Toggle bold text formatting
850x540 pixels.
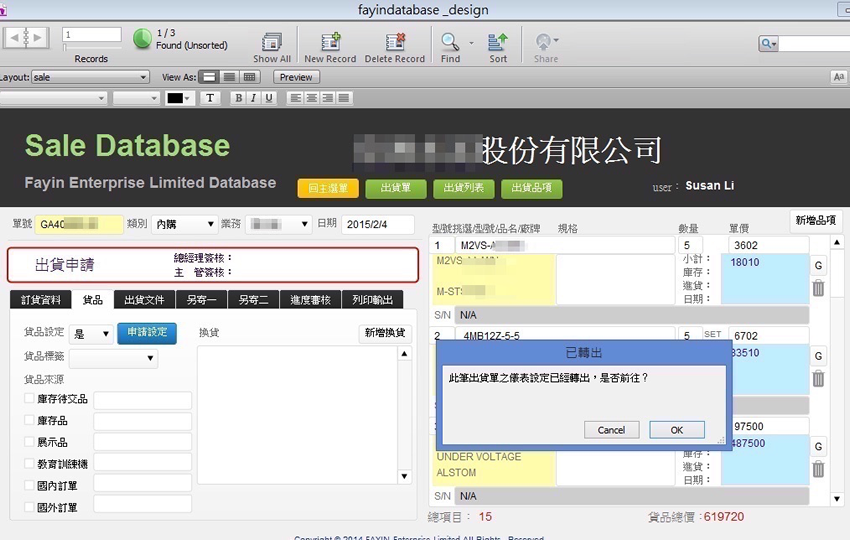pos(238,98)
